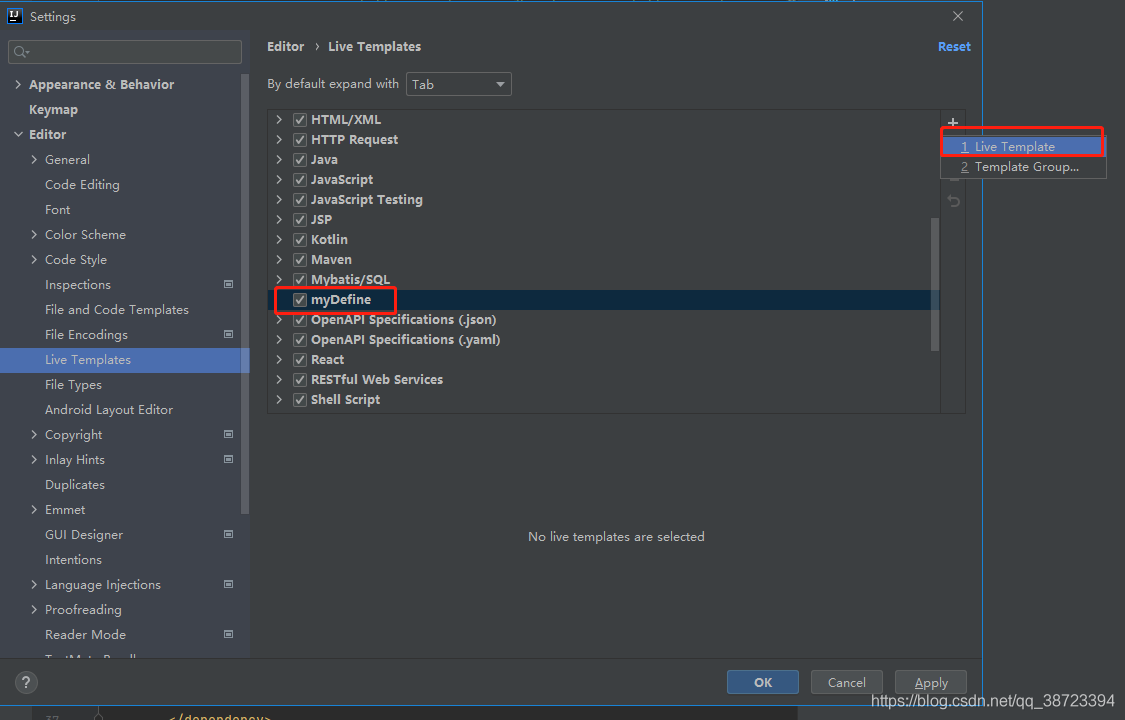
Task: Click the Editor breadcrumb label
Action: pos(286,47)
